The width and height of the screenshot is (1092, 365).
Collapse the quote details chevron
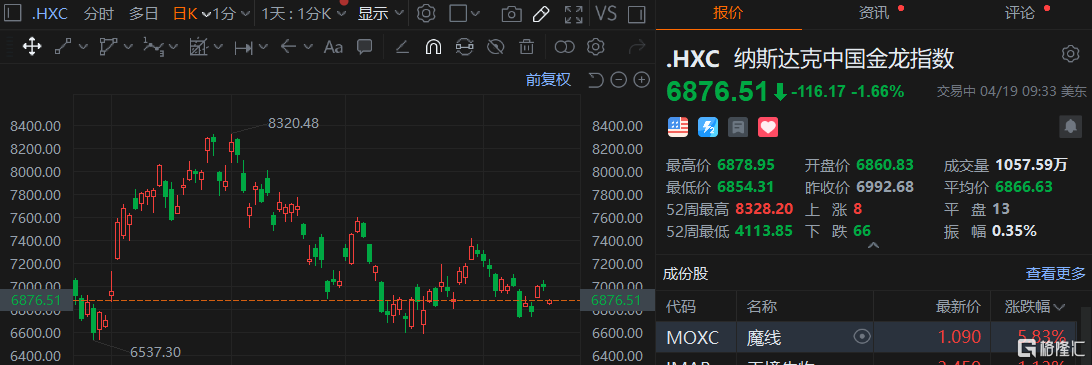tap(873, 246)
